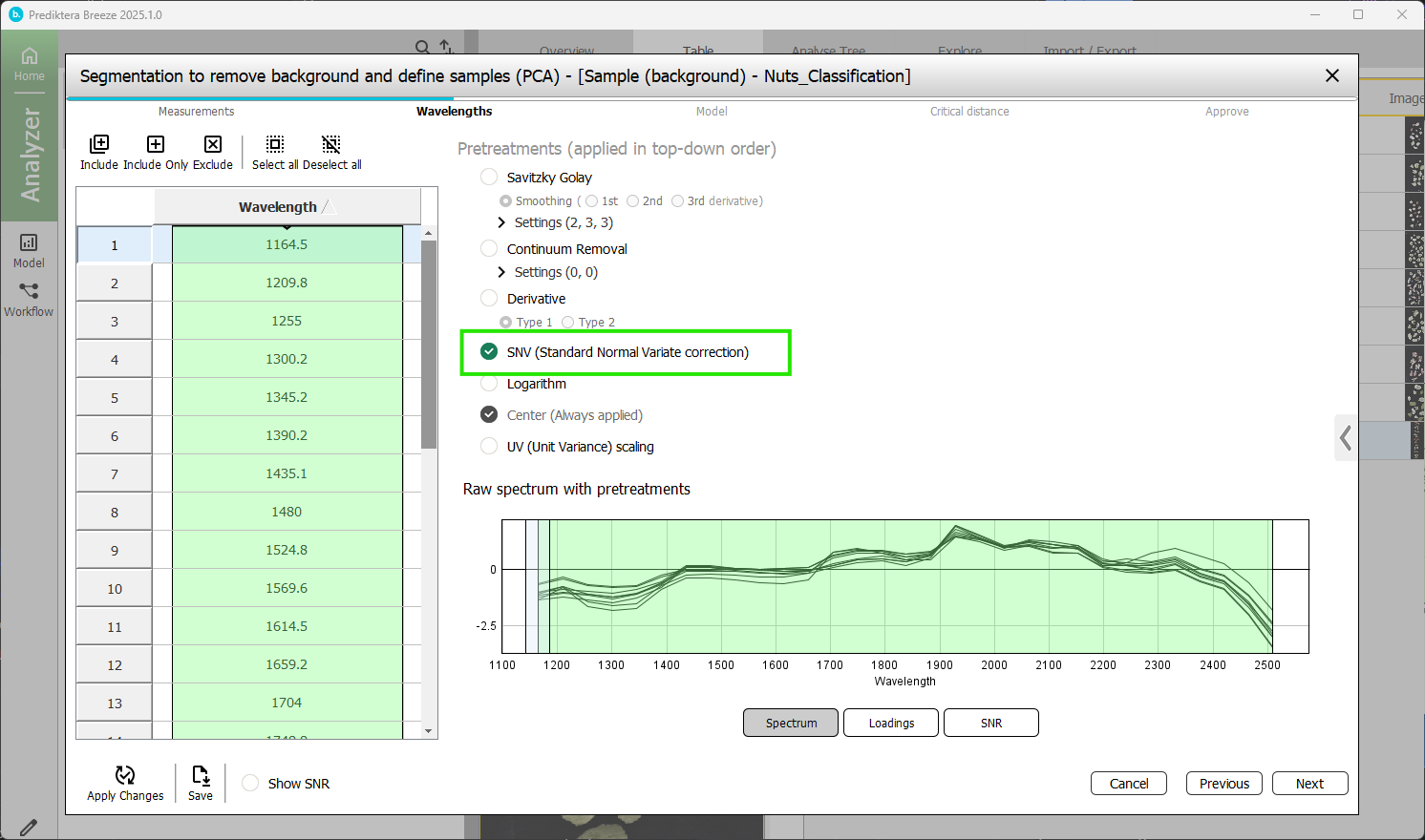
Task: Click the Select all icon
Action: pyautogui.click(x=275, y=145)
